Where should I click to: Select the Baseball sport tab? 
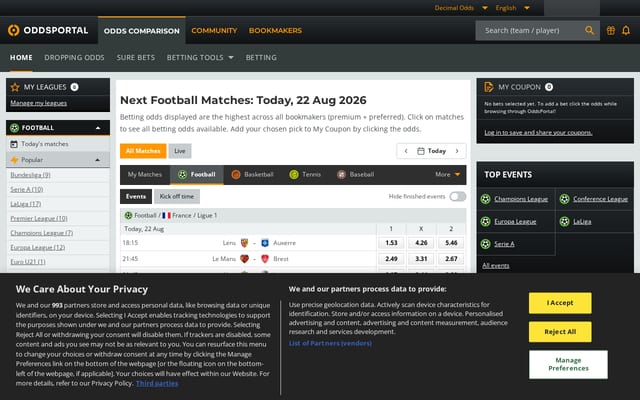tap(356, 174)
